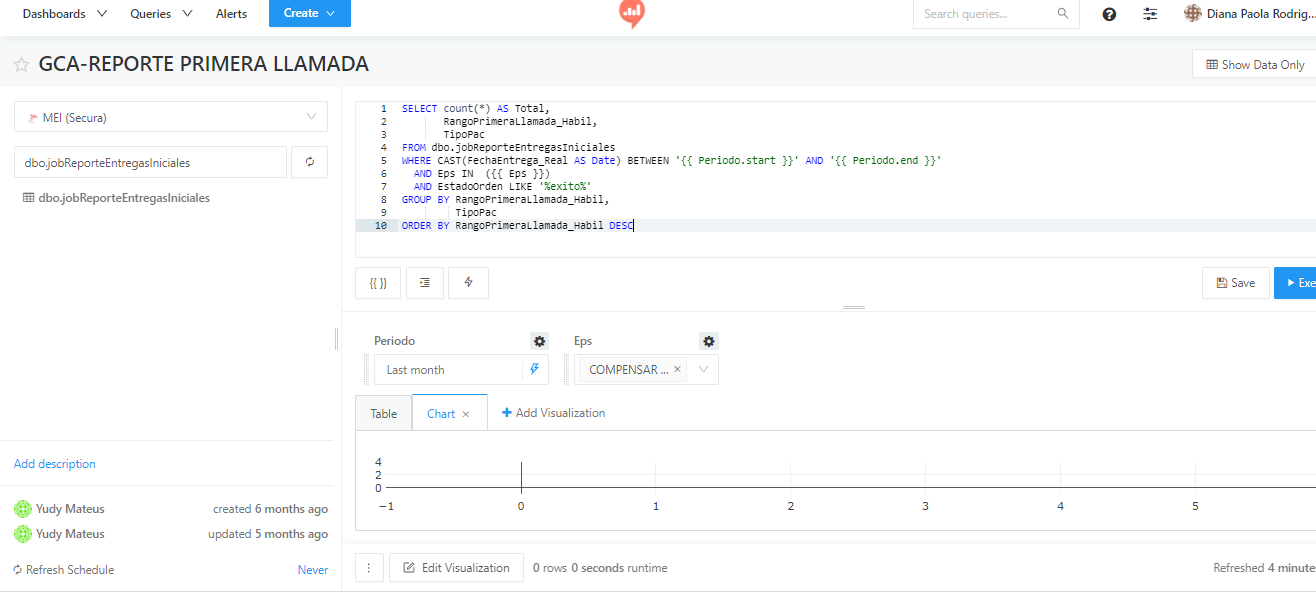The height and width of the screenshot is (592, 1316).
Task: Toggle autocomplete lightning icon
Action: point(468,283)
